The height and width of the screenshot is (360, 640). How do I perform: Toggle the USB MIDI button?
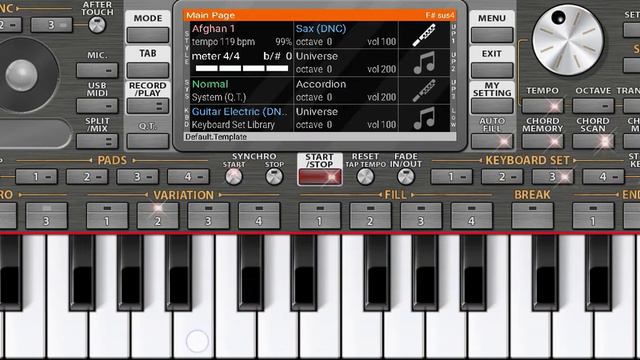pos(97,106)
